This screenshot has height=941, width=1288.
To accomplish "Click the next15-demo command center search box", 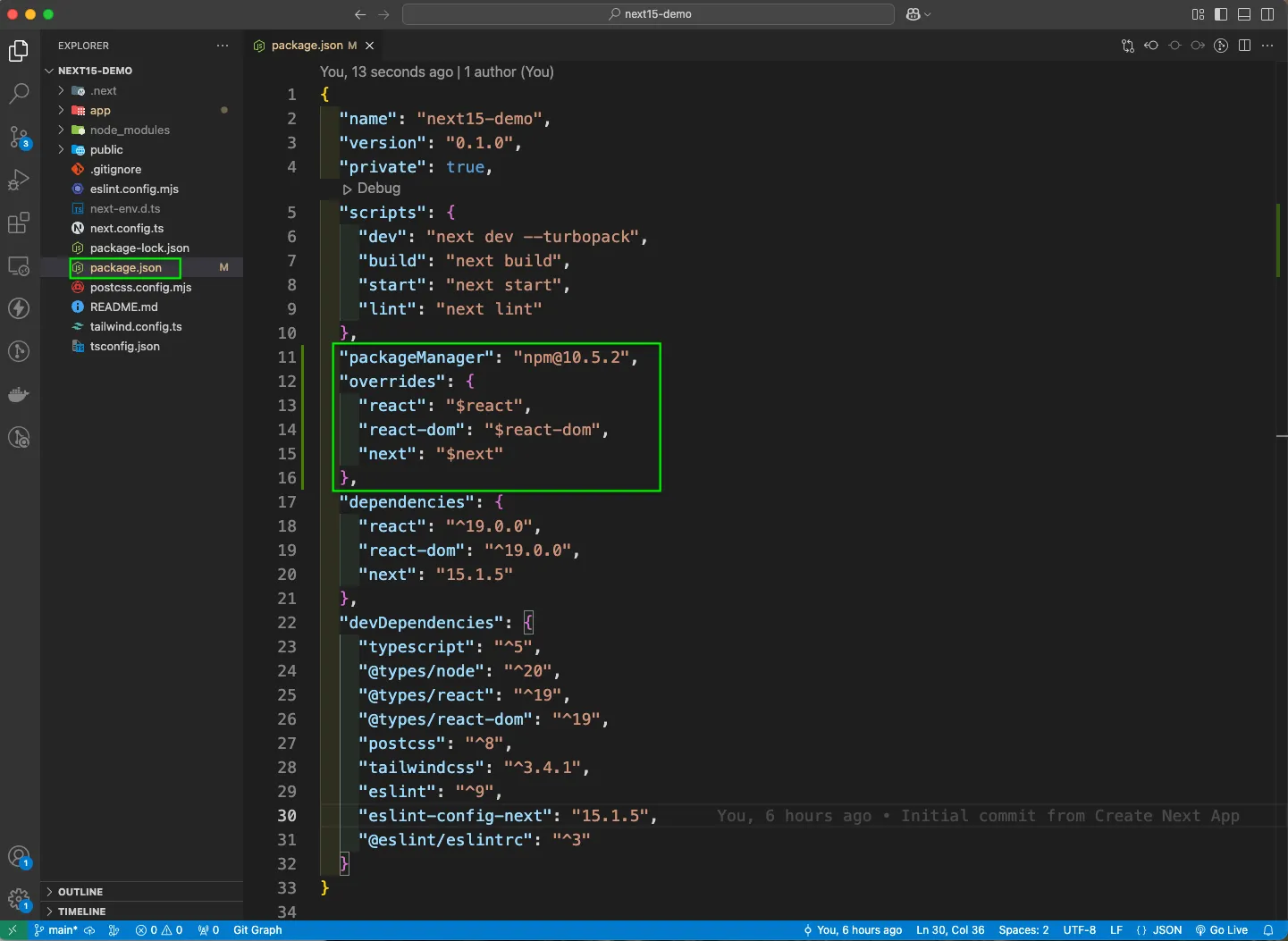I will coord(648,14).
